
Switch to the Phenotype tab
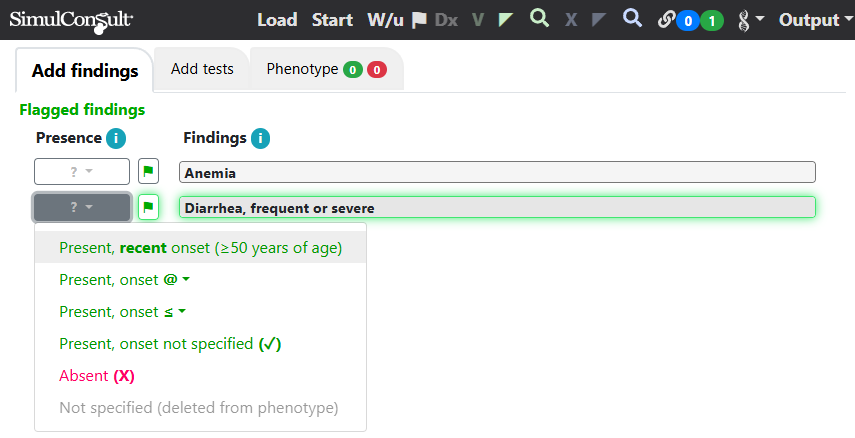326,69
